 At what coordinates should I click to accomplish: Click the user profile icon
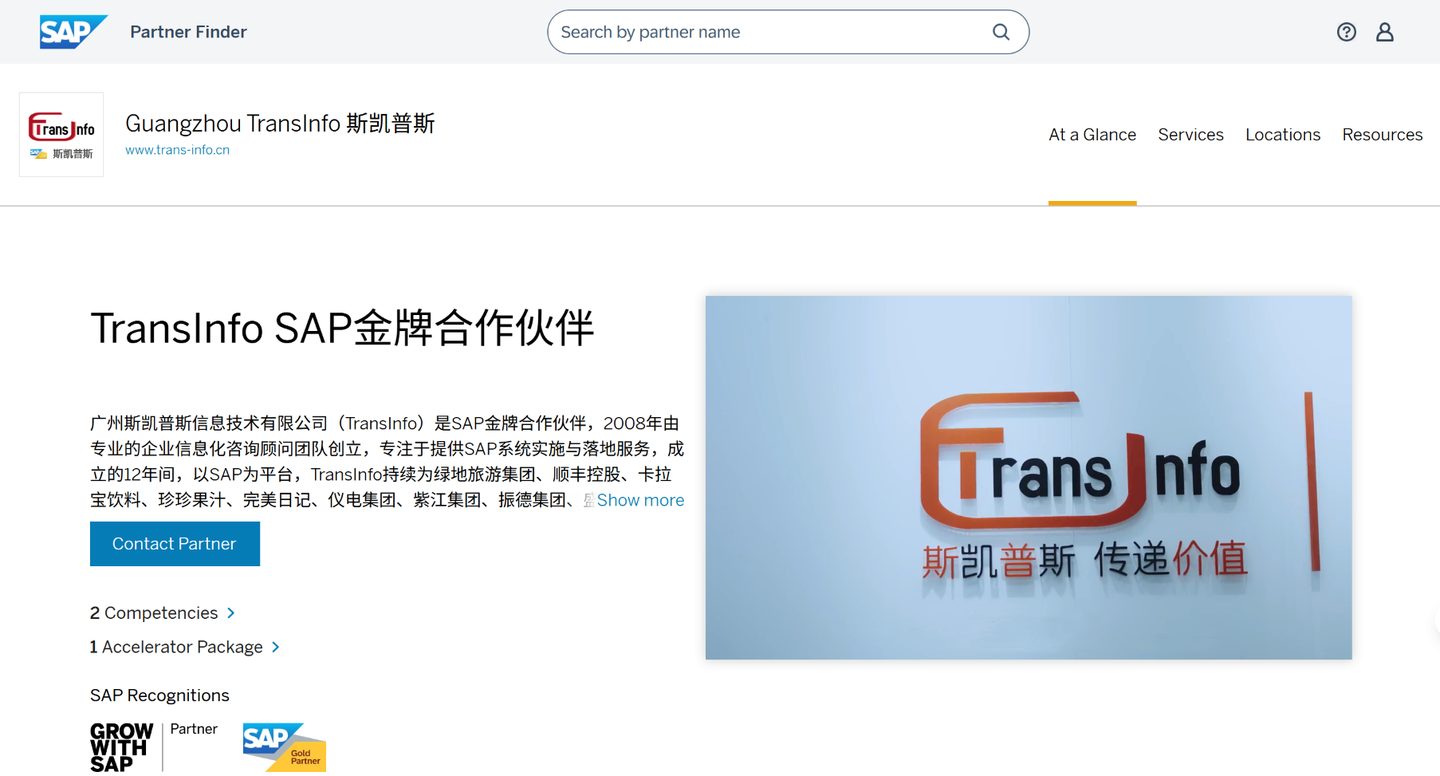[x=1385, y=31]
